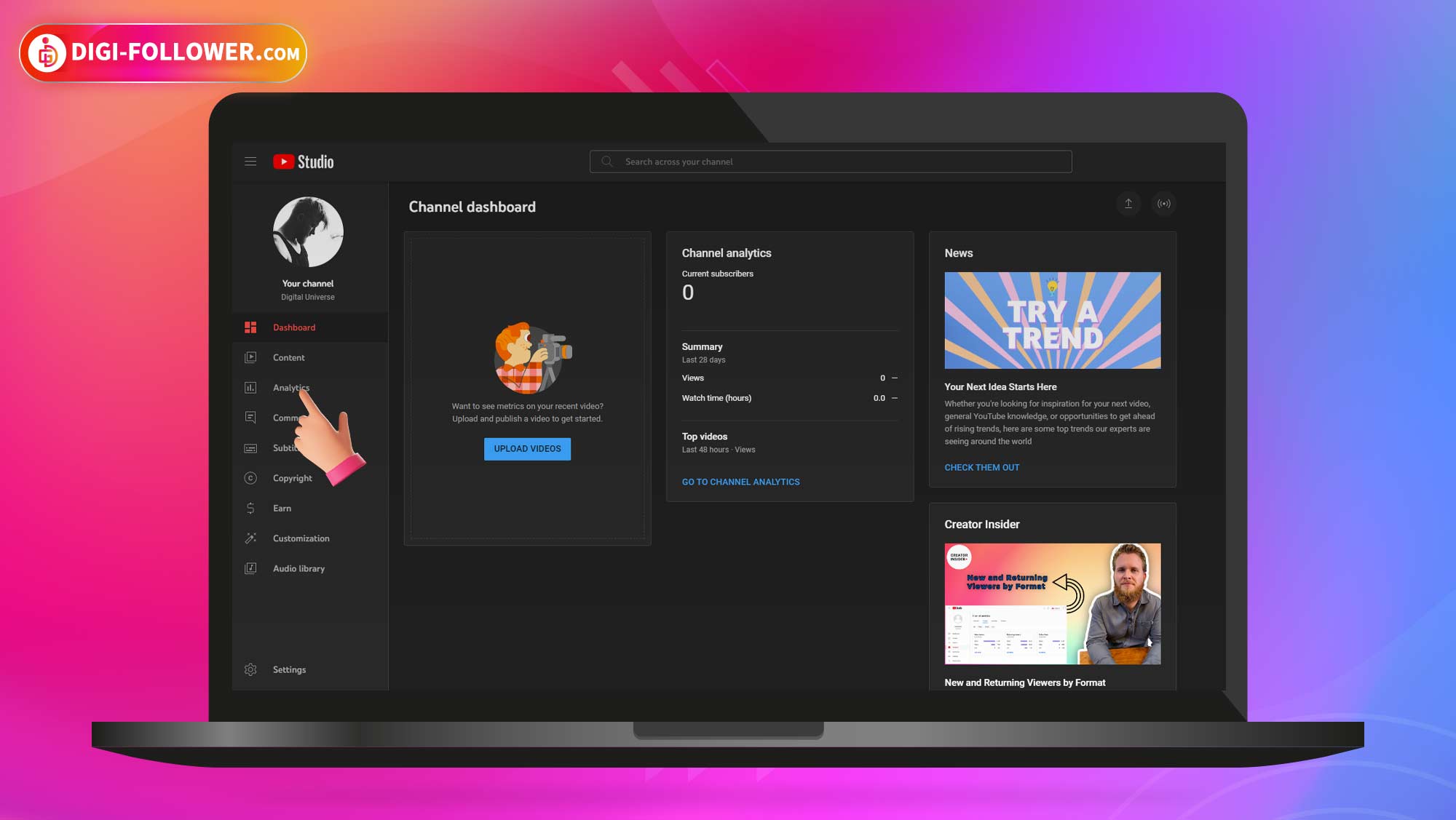Open the Content section icon
Screen dimensions: 1456x820
click(x=250, y=357)
